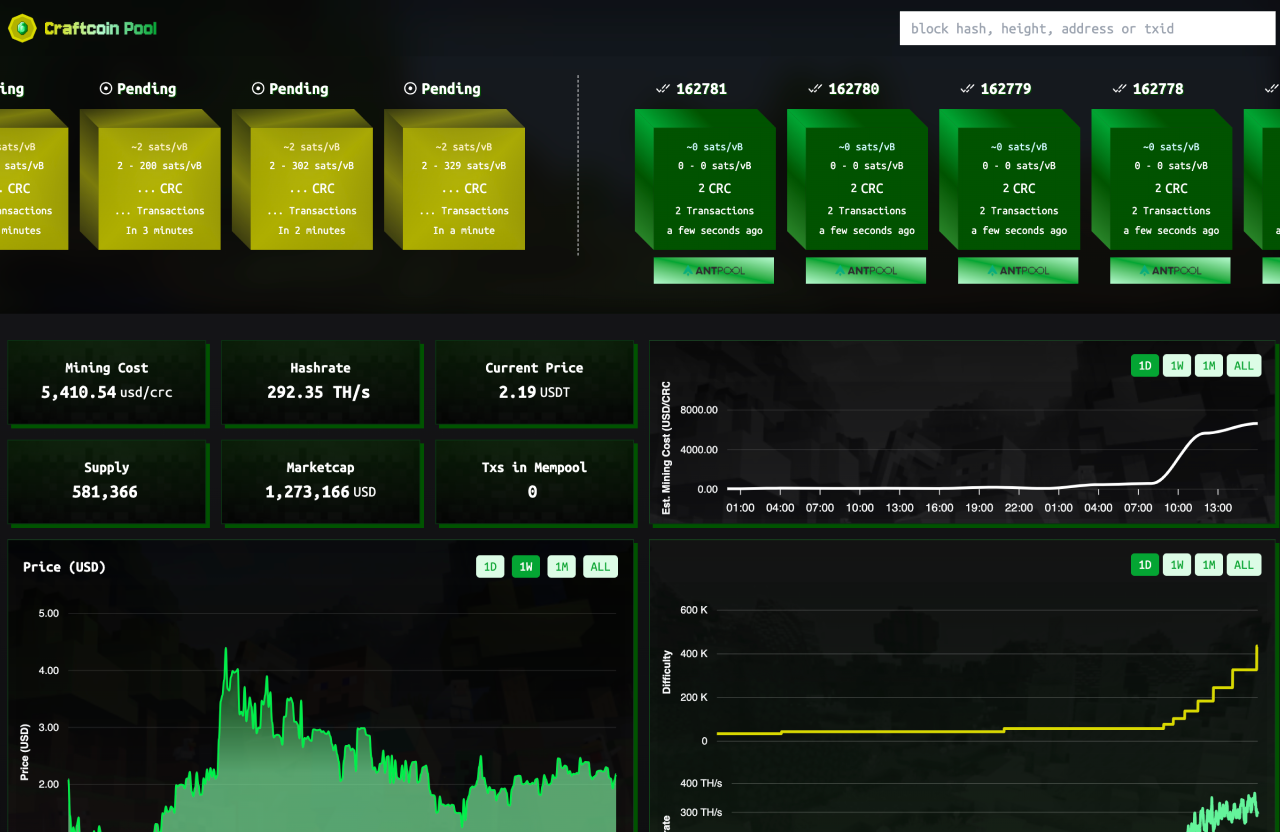Click the 5.00 price axis label
This screenshot has width=1280, height=832.
coord(49,613)
